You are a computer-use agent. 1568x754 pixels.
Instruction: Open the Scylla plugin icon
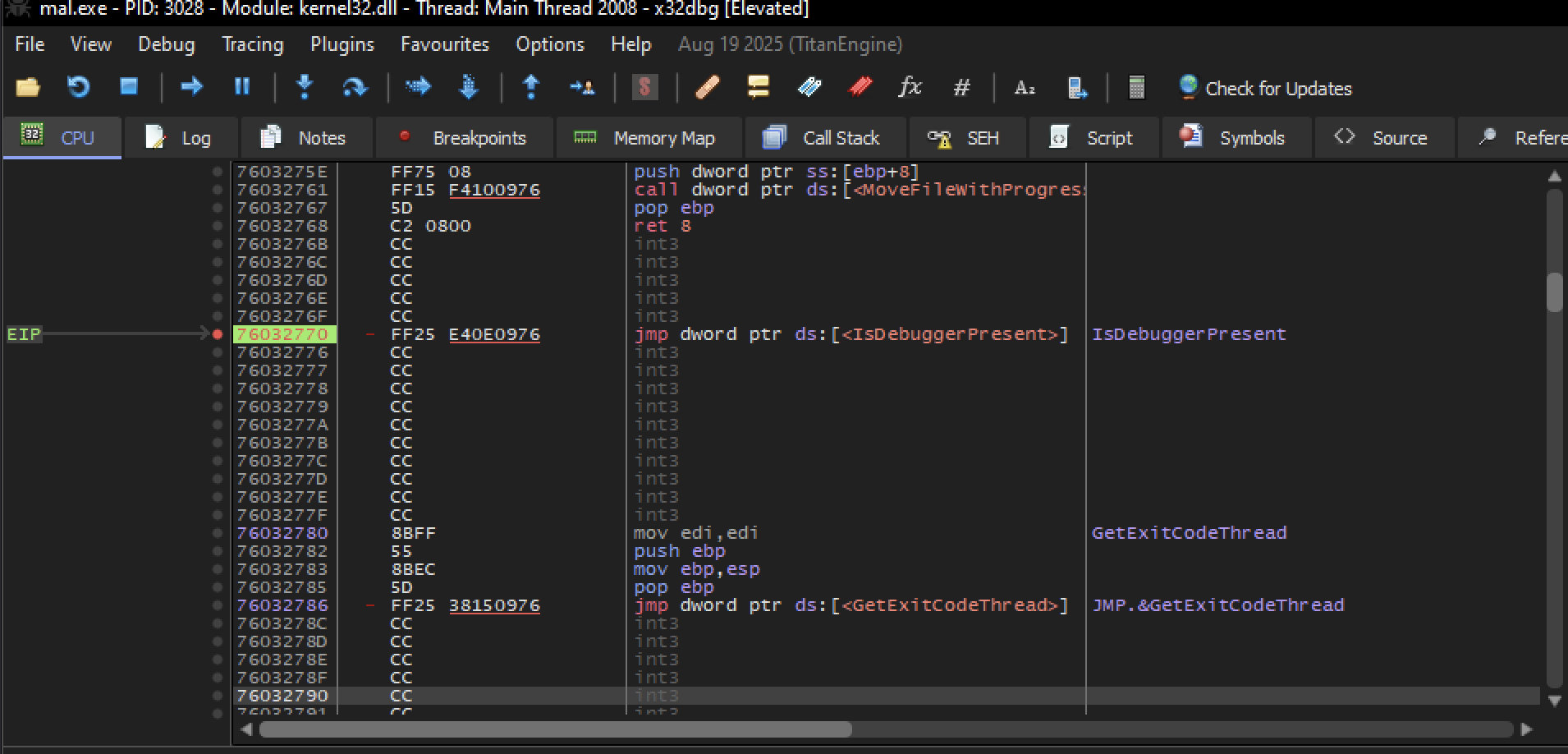coord(644,86)
